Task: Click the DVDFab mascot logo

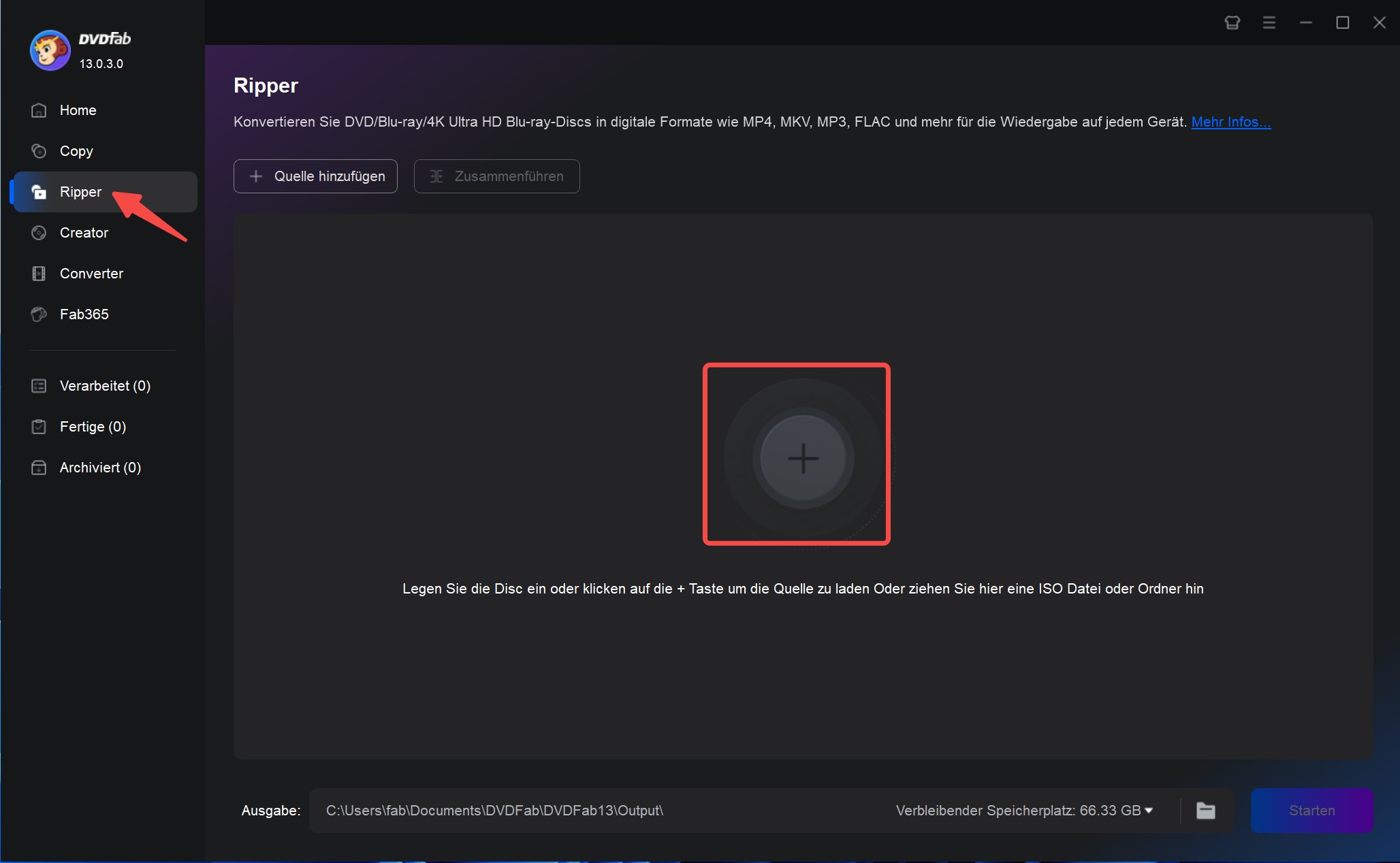Action: 50,50
